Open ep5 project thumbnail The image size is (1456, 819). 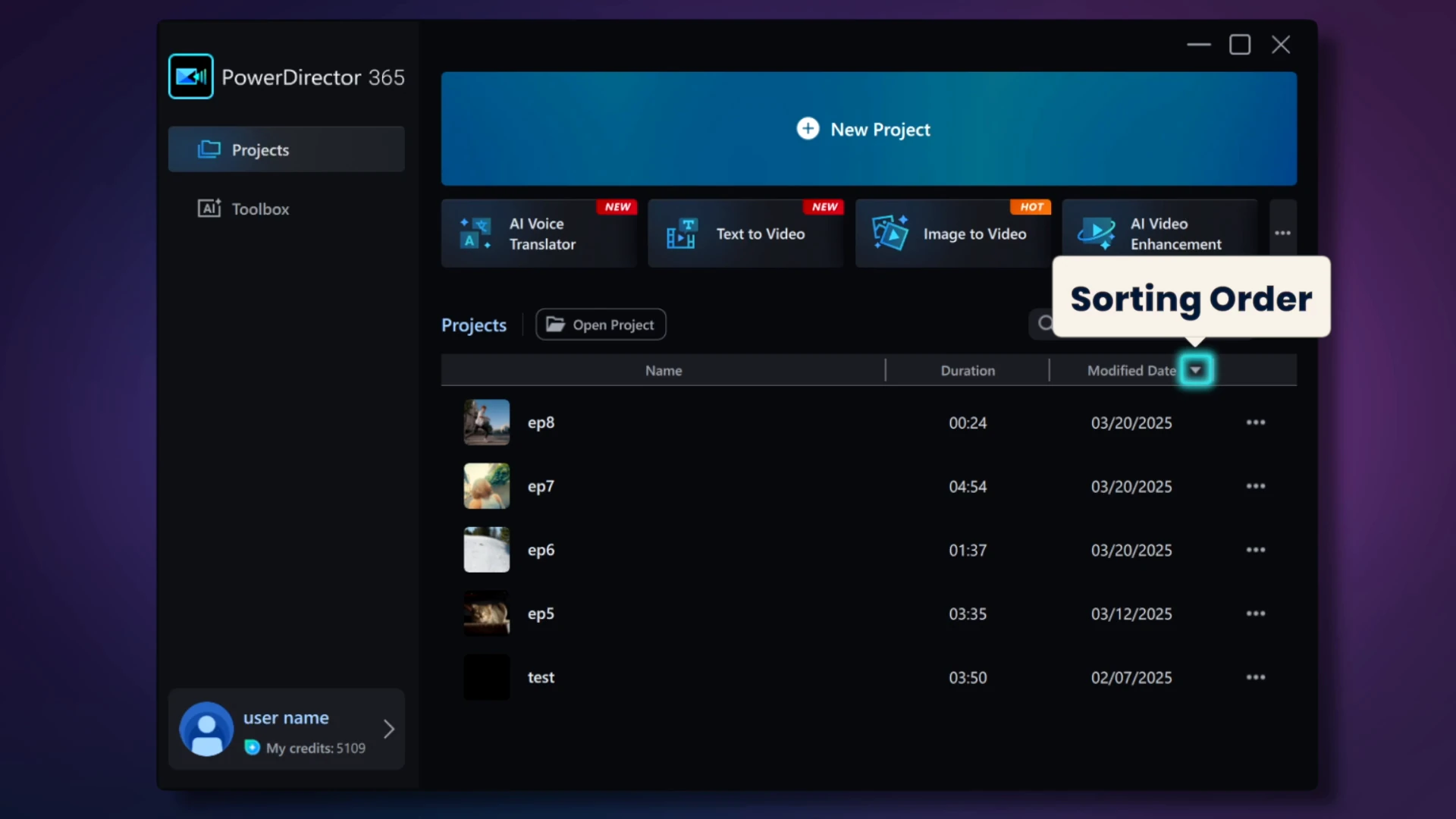point(487,613)
